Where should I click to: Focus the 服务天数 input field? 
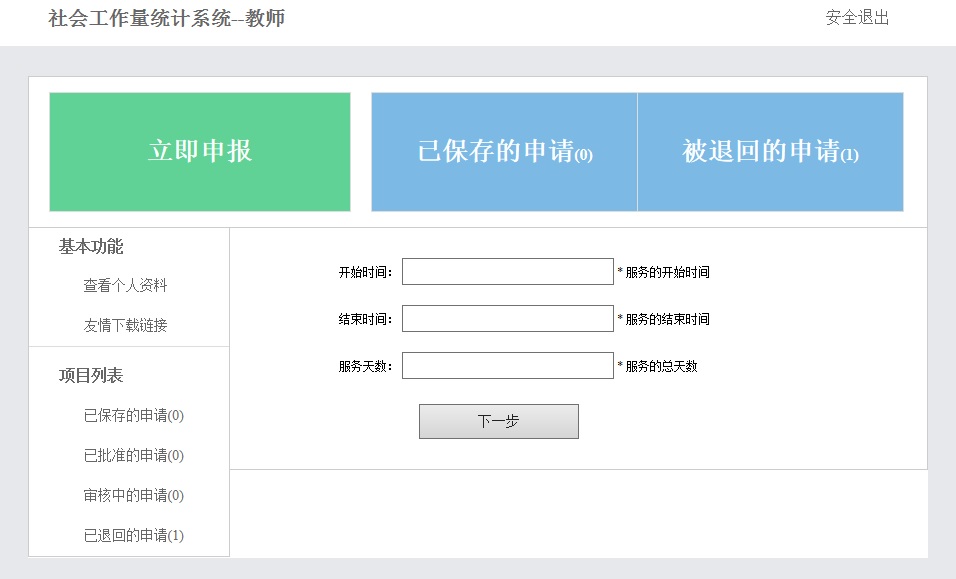[x=508, y=366]
